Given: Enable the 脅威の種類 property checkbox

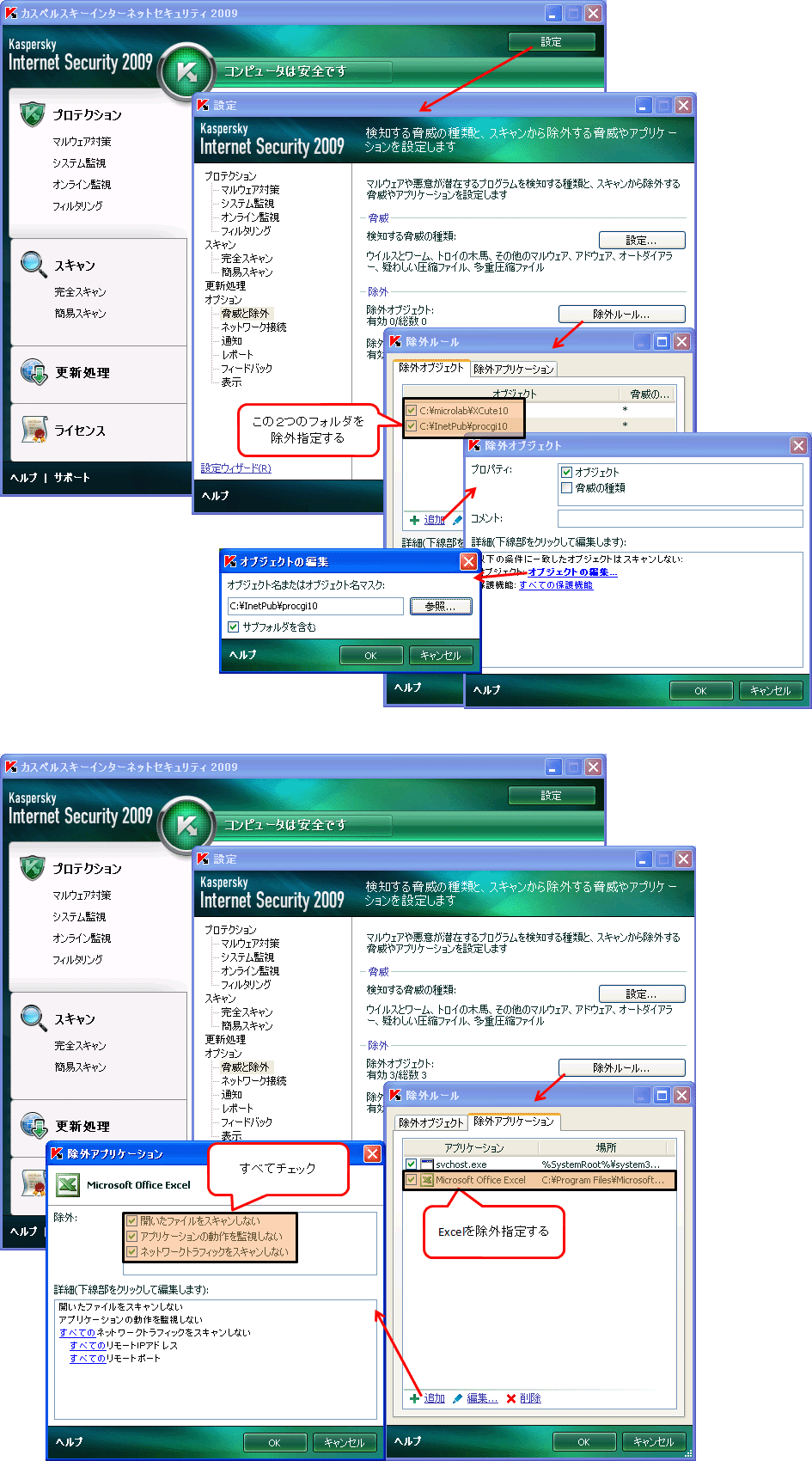Looking at the screenshot, I should [x=566, y=488].
